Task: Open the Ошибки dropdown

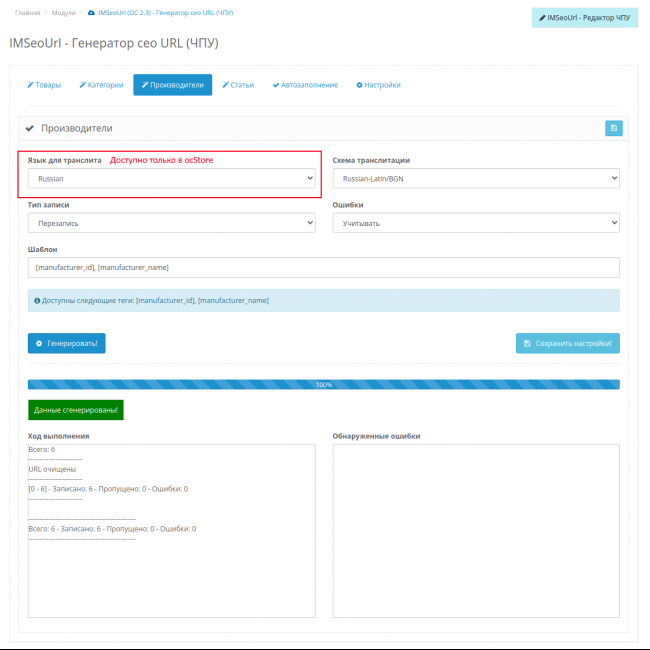Action: 475,223
